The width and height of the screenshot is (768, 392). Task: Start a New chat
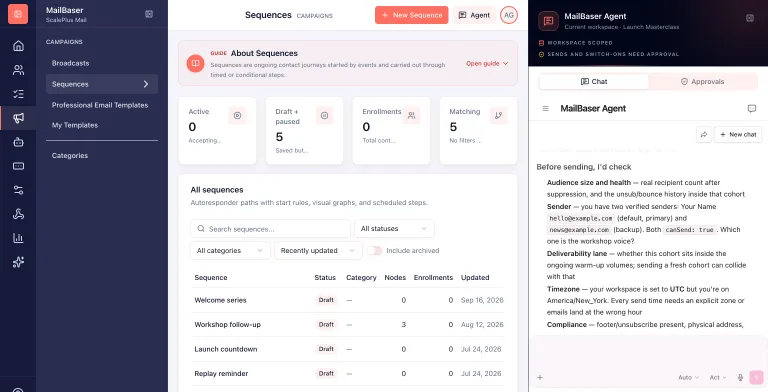pos(738,134)
